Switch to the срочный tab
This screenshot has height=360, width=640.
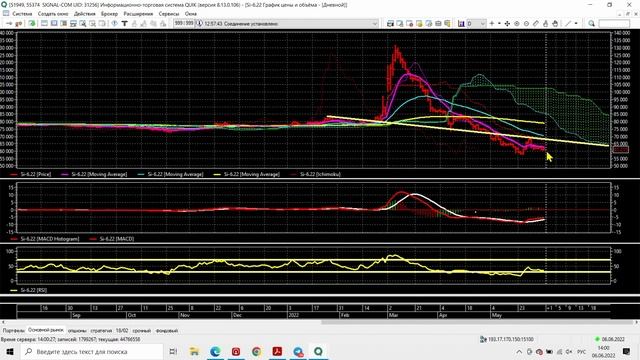pyautogui.click(x=142, y=331)
